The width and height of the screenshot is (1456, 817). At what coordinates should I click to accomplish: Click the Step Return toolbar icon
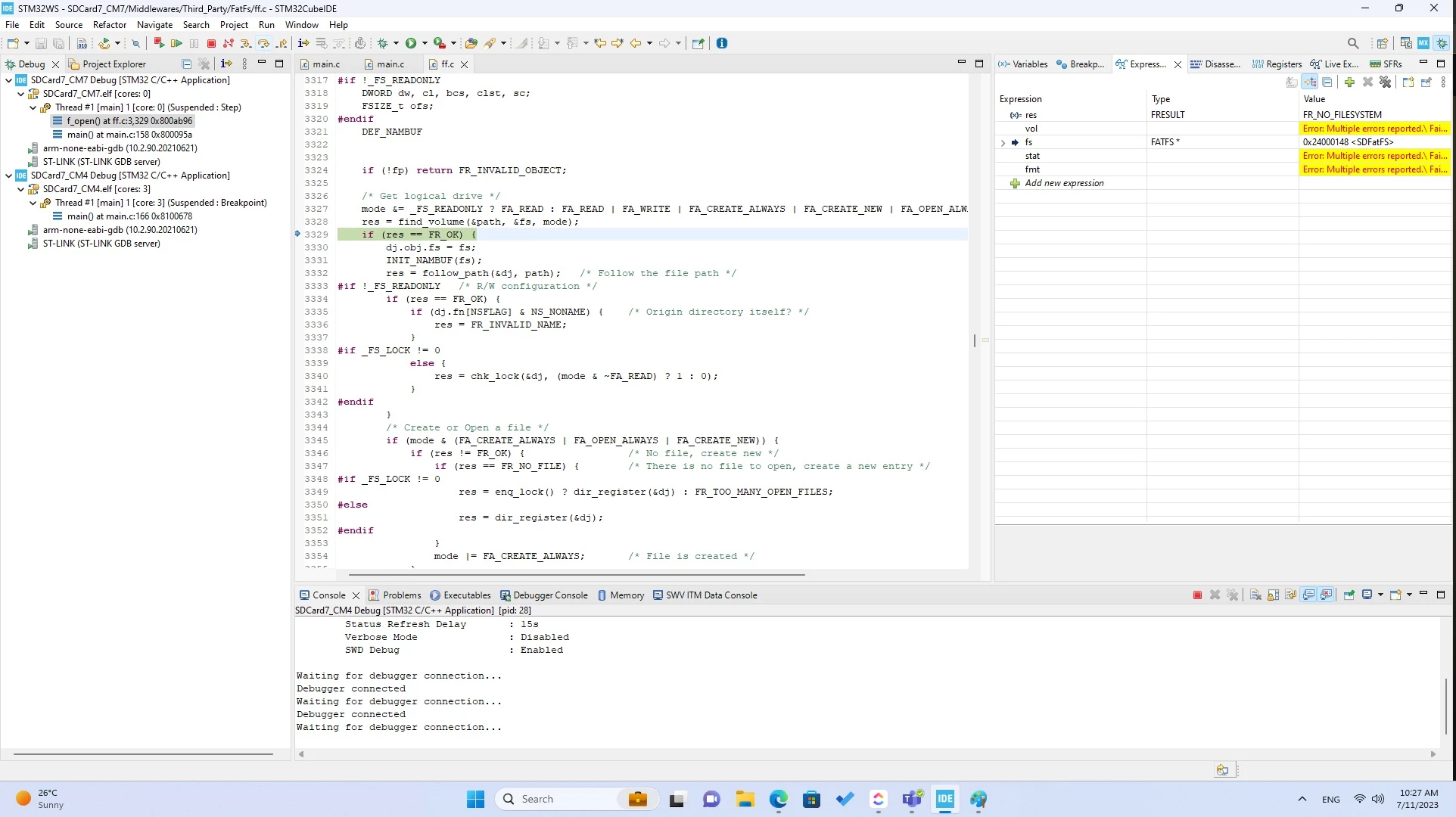click(282, 43)
